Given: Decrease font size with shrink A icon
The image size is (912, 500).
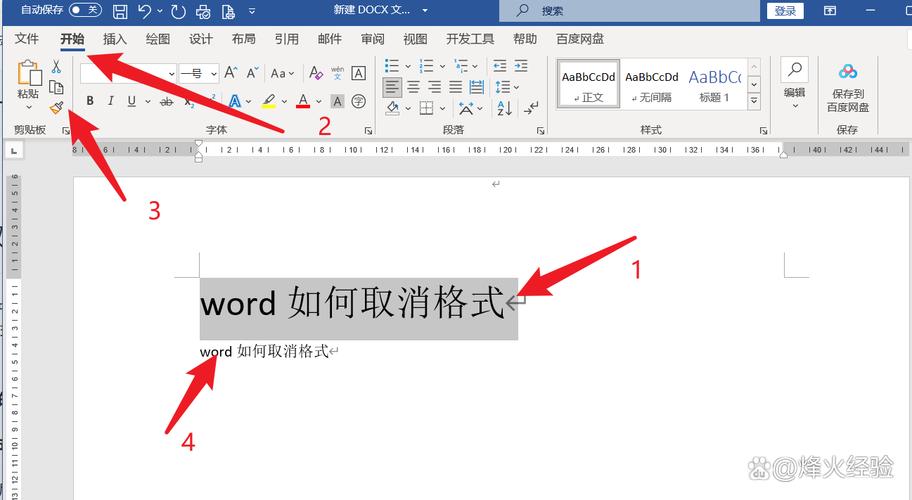Looking at the screenshot, I should coord(252,73).
